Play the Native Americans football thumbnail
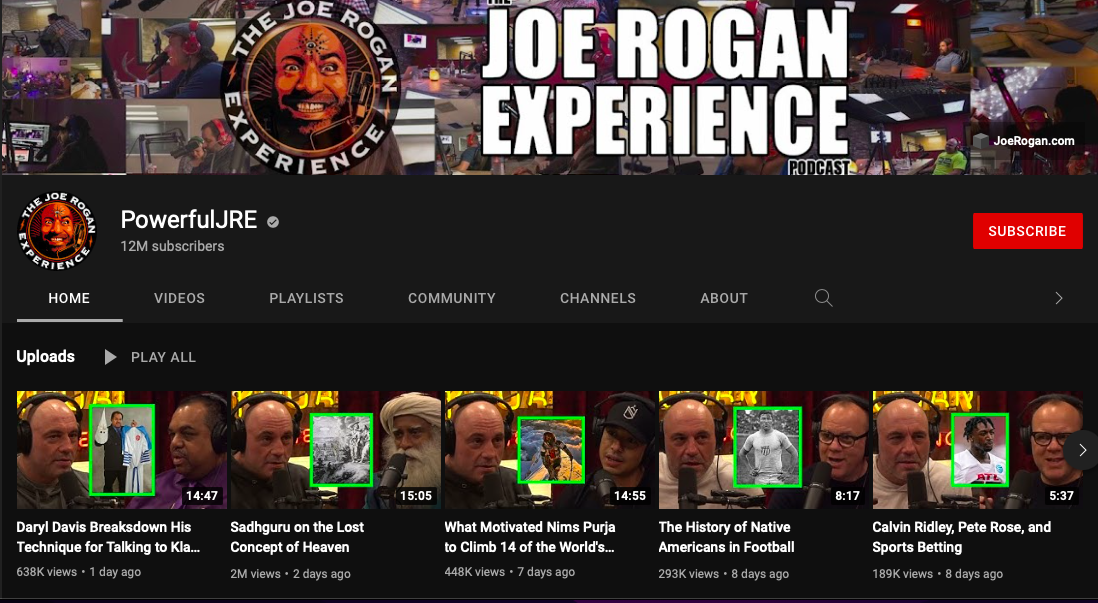The height and width of the screenshot is (603, 1098). tap(763, 450)
